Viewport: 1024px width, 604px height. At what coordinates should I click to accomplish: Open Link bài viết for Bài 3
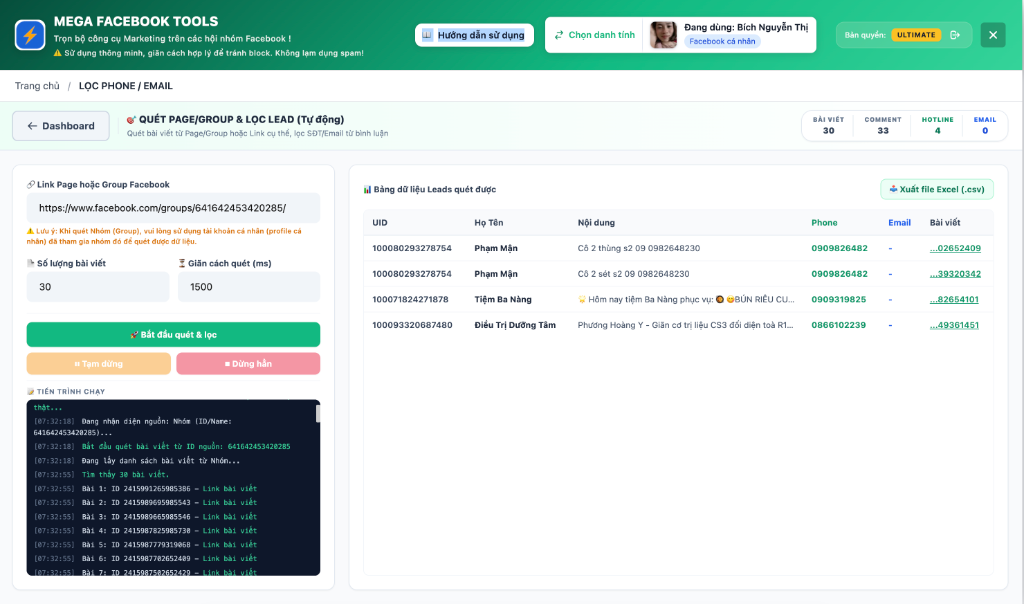(x=230, y=517)
